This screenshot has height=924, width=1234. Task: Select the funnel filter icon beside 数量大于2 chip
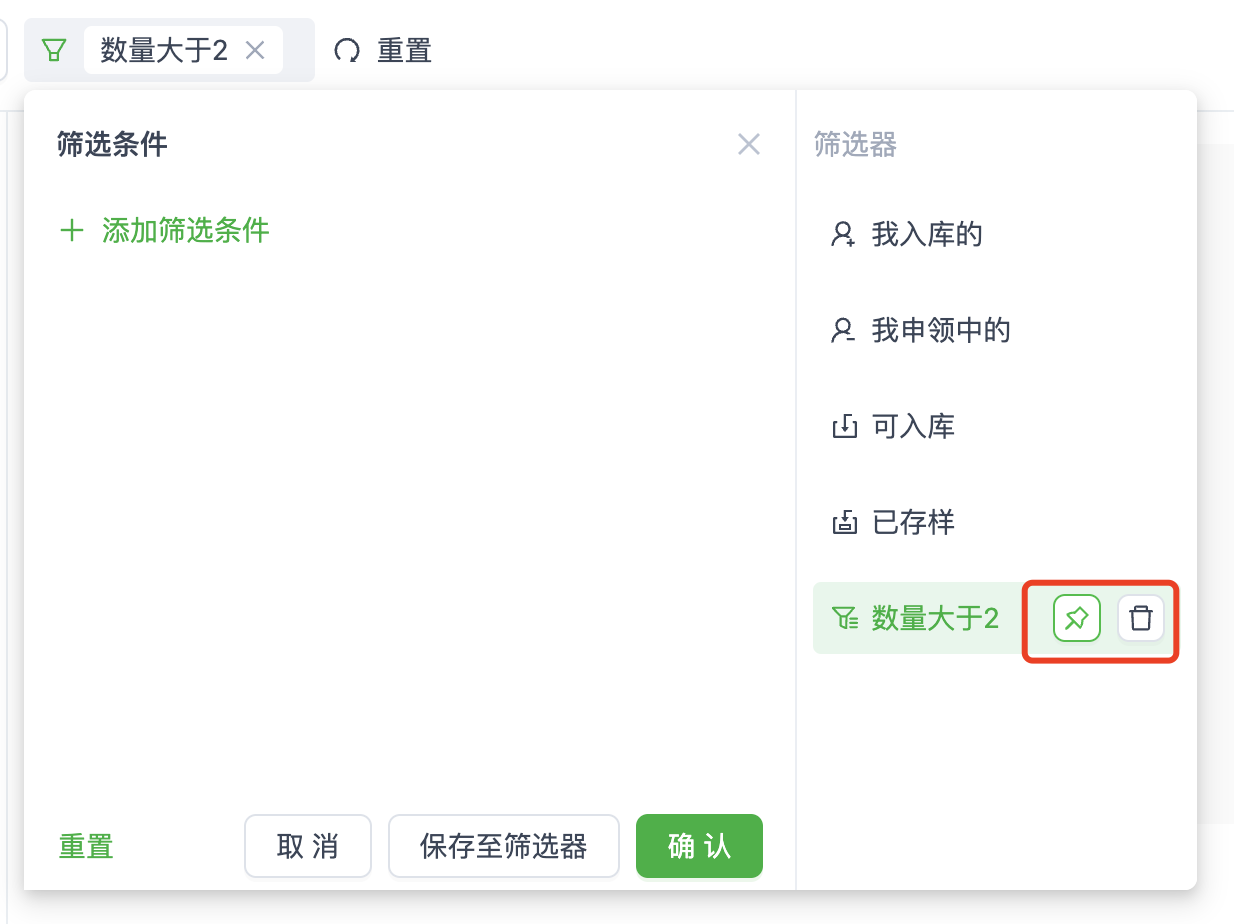56,49
